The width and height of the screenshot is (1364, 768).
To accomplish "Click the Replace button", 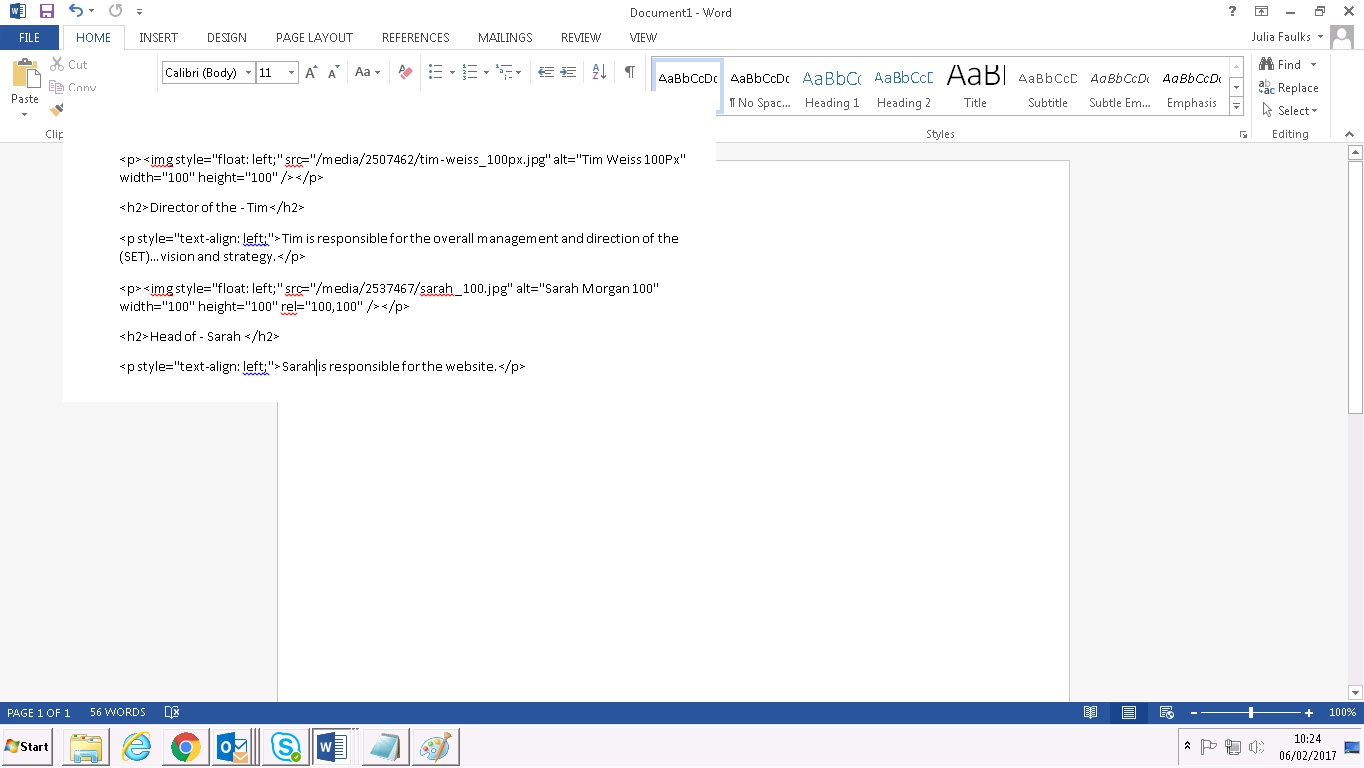I will coord(1289,88).
